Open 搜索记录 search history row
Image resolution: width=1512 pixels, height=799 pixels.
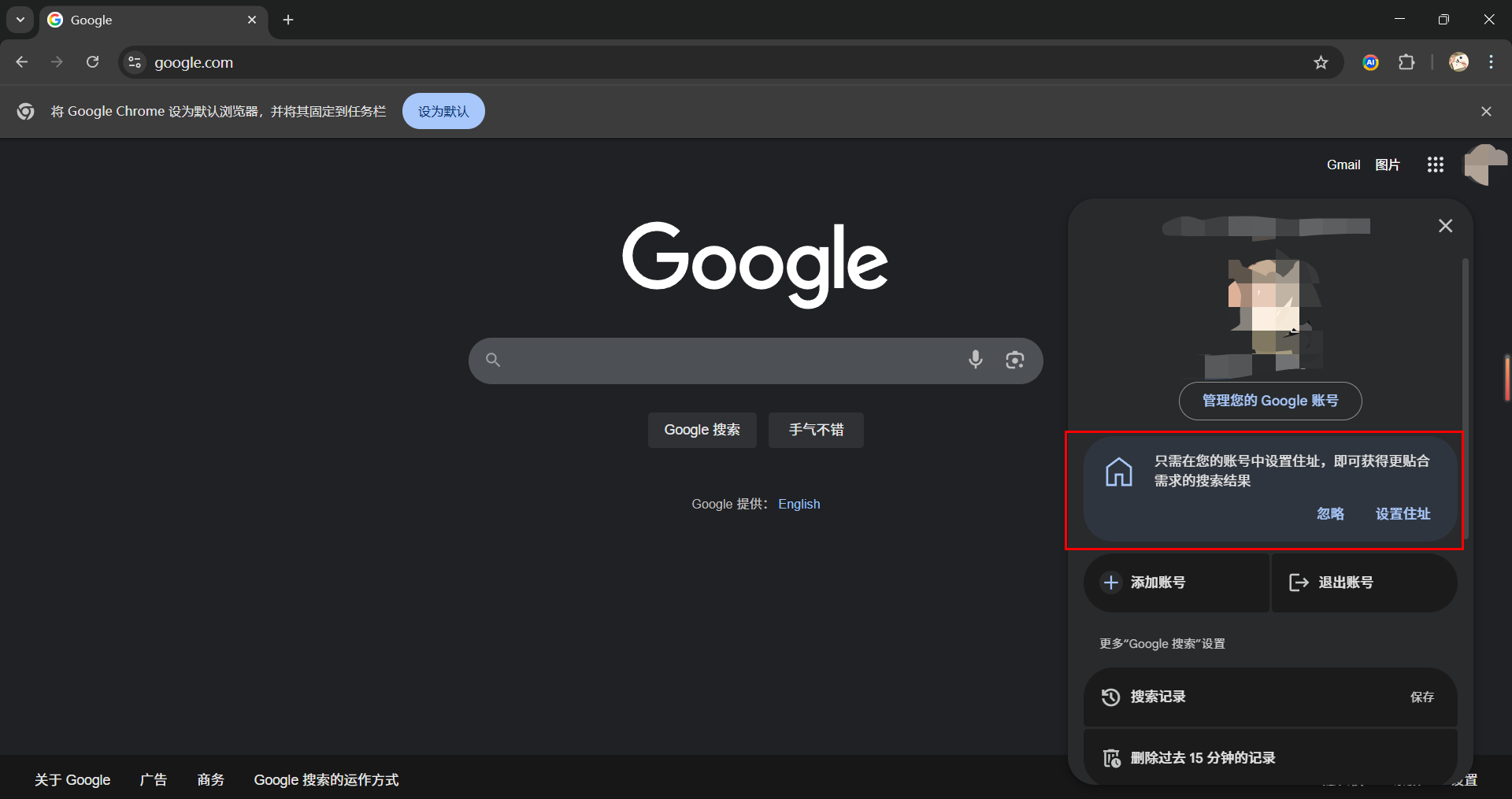1270,697
